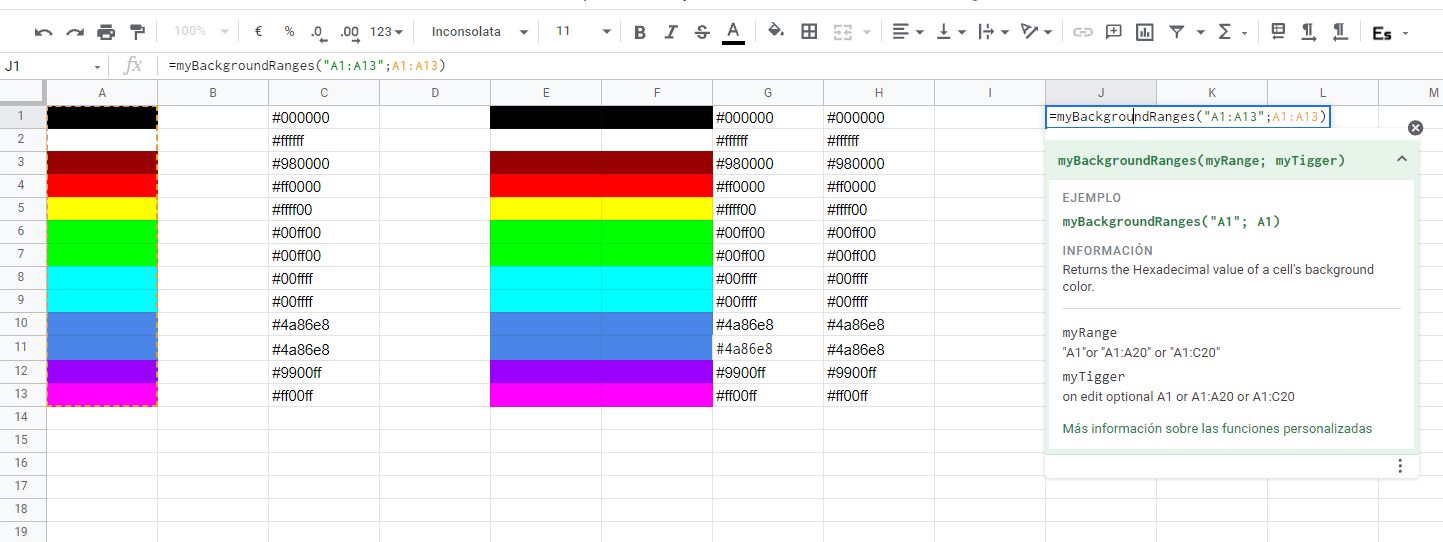This screenshot has width=1443, height=542.
Task: Open the help popup three-dot menu
Action: tap(1400, 466)
